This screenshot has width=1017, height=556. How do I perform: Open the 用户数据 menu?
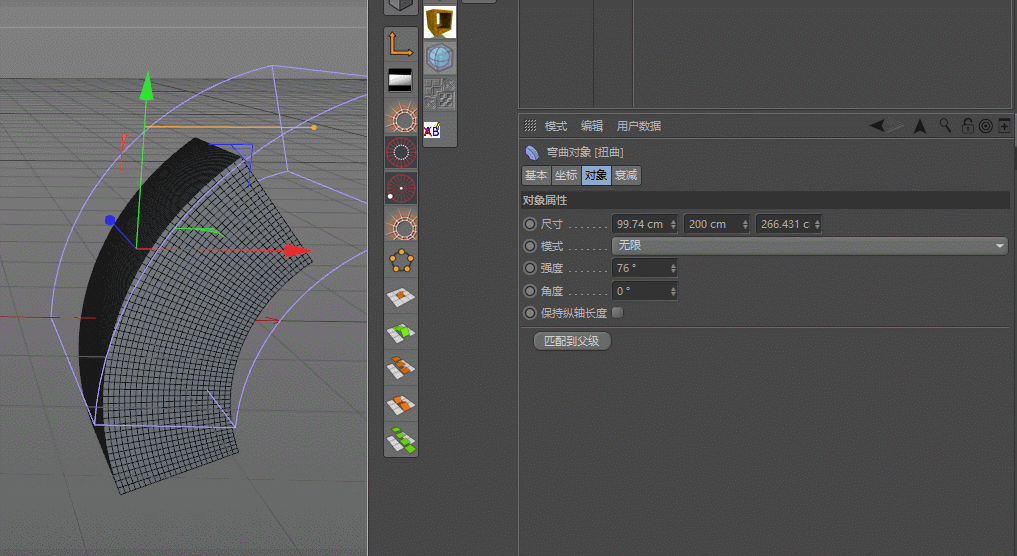pos(638,126)
